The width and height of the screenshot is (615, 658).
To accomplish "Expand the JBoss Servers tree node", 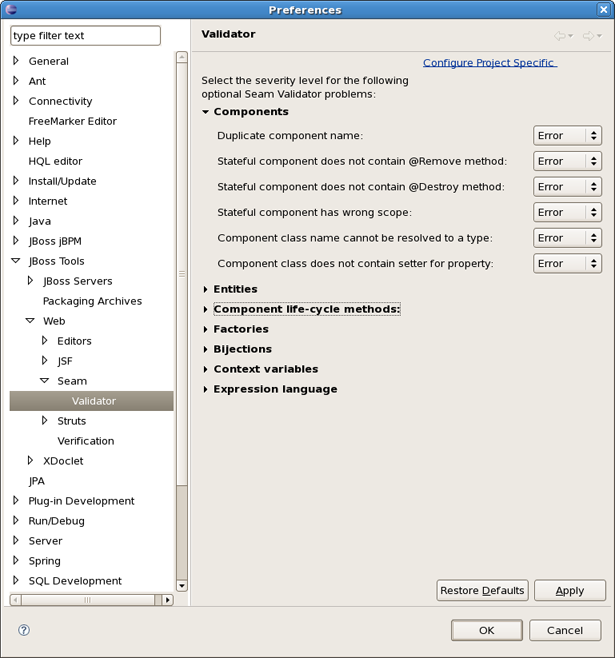I will [30, 280].
